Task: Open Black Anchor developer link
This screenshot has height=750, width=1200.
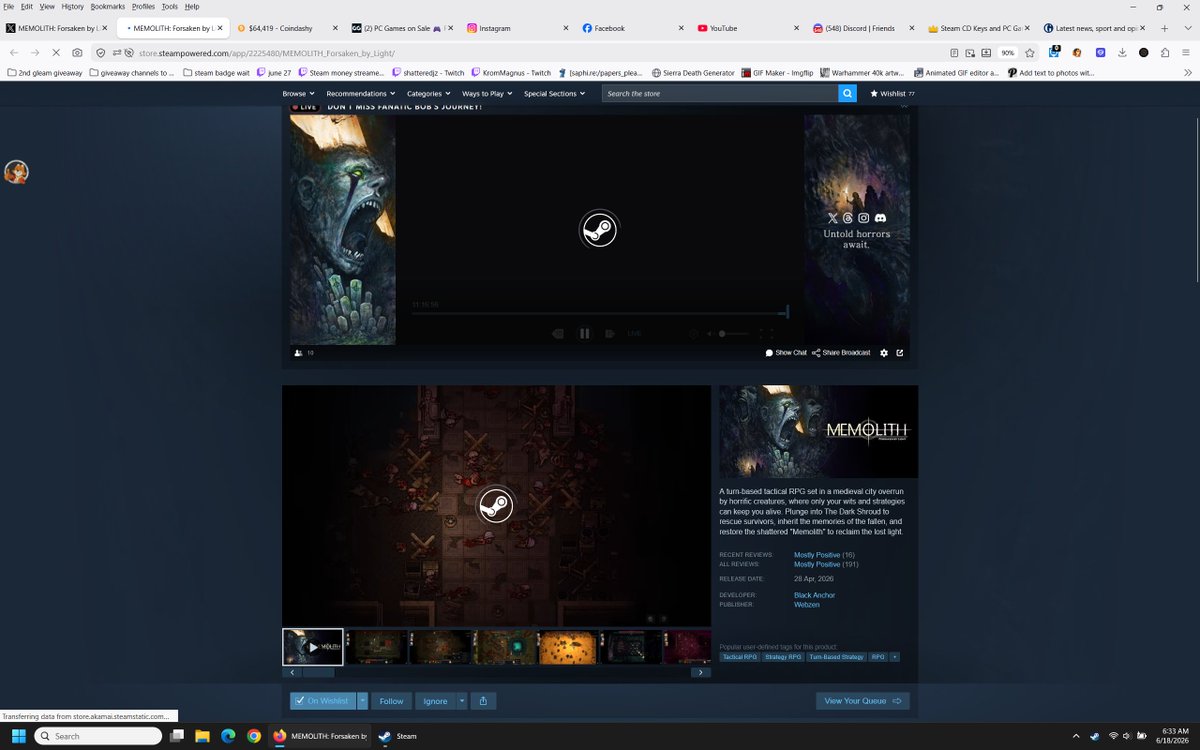Action: click(814, 595)
